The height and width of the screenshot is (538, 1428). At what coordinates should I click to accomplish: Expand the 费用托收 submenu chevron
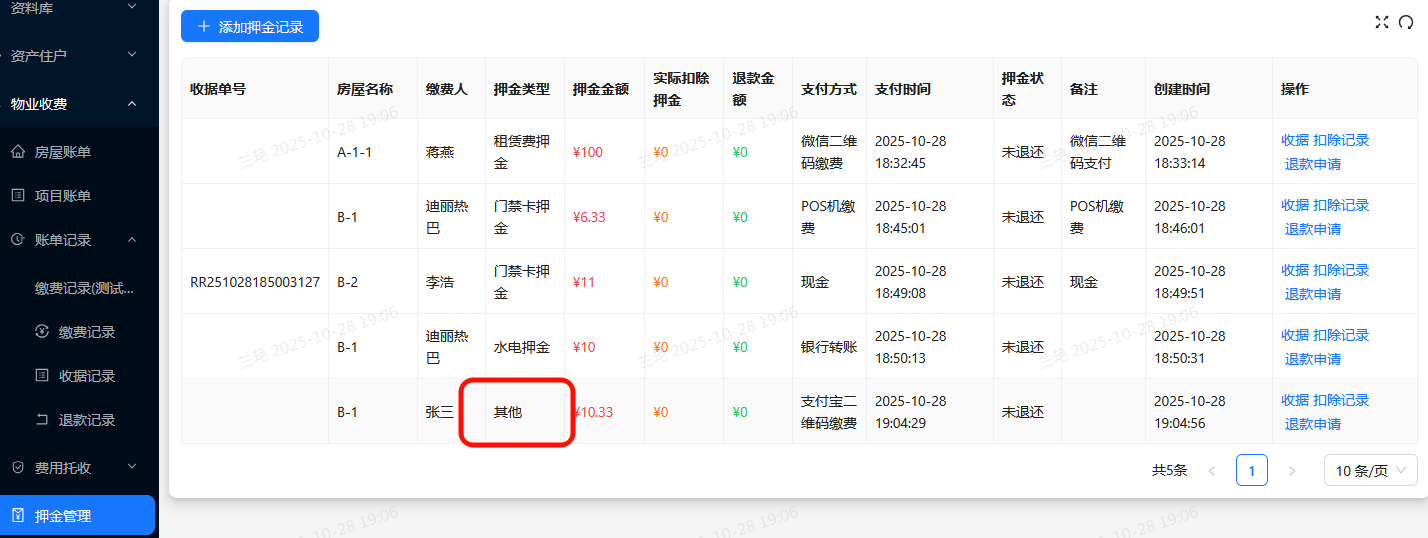point(132,468)
